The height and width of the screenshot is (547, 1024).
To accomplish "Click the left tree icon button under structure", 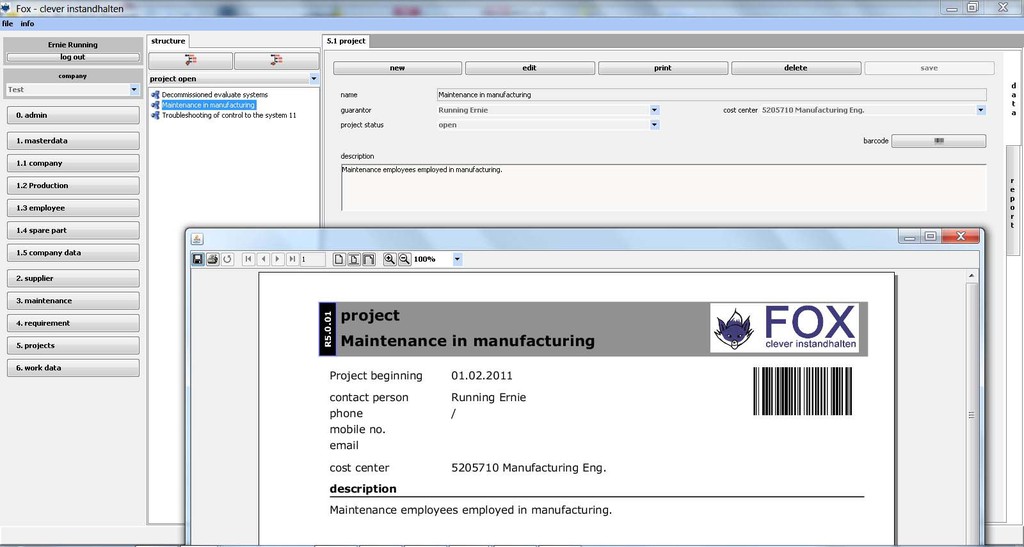I will [x=191, y=61].
